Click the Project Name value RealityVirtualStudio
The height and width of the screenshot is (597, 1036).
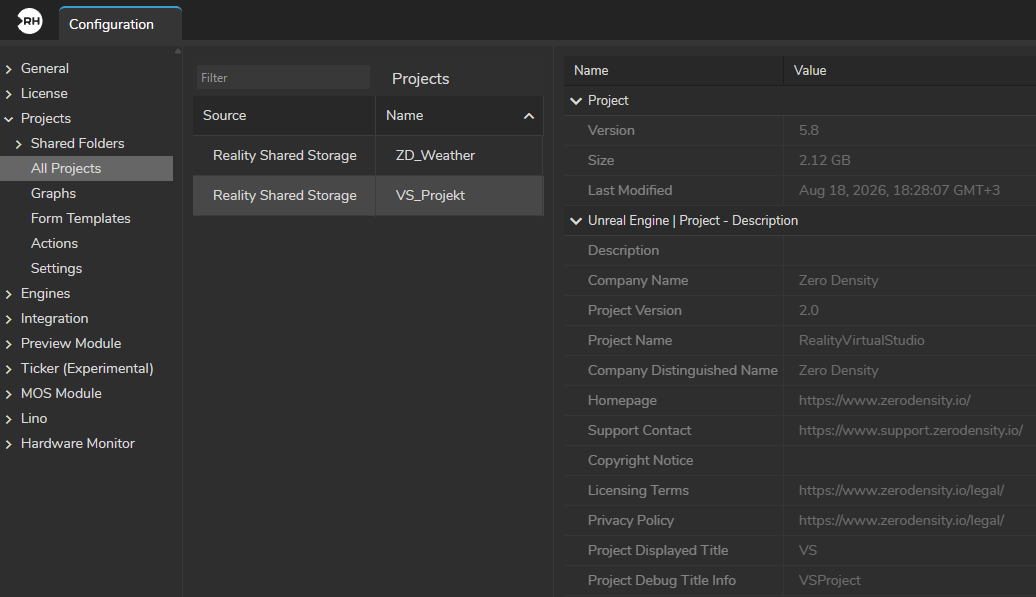pyautogui.click(x=862, y=340)
